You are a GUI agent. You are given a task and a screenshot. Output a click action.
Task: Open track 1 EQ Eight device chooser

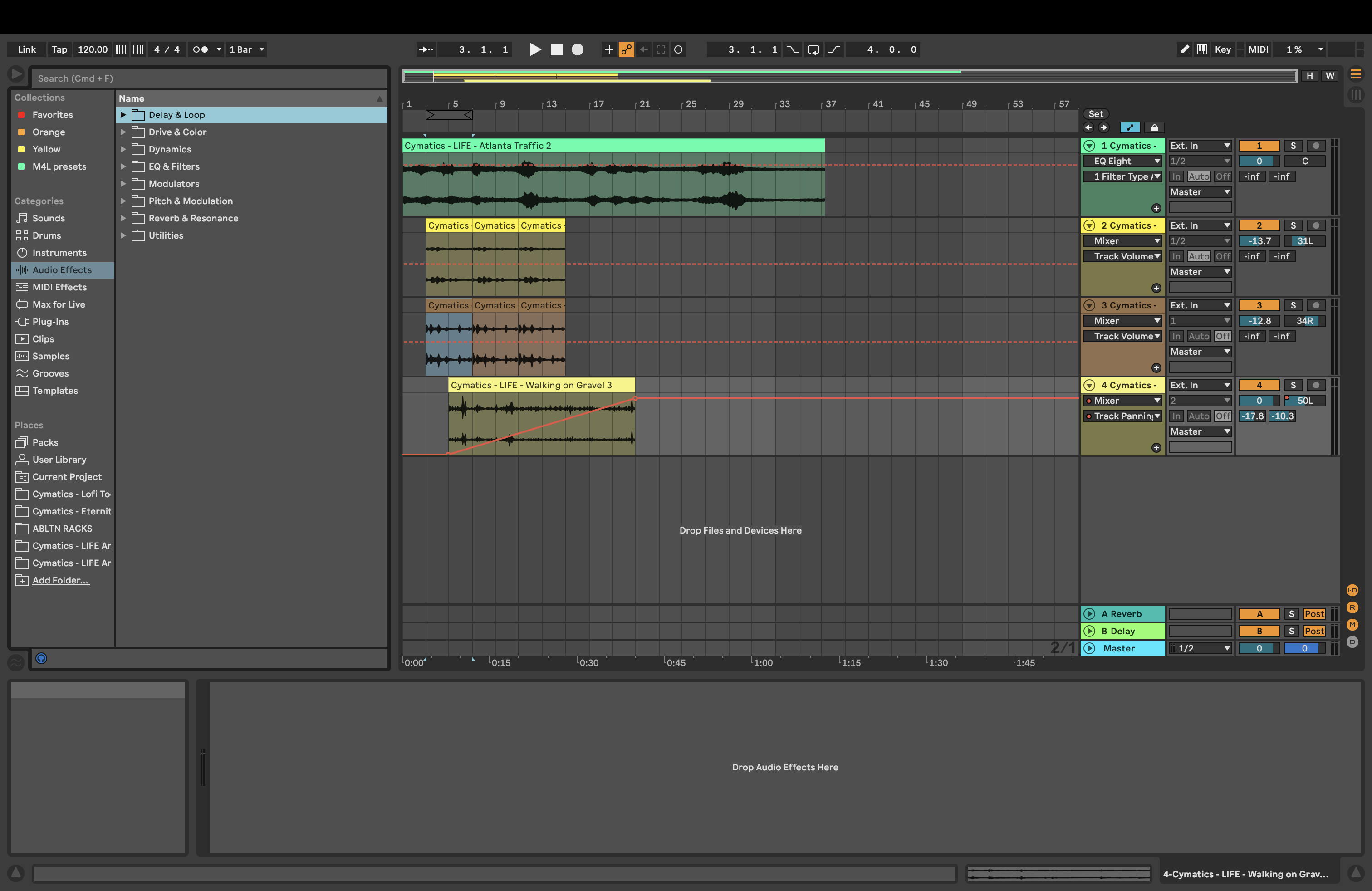click(x=1122, y=162)
